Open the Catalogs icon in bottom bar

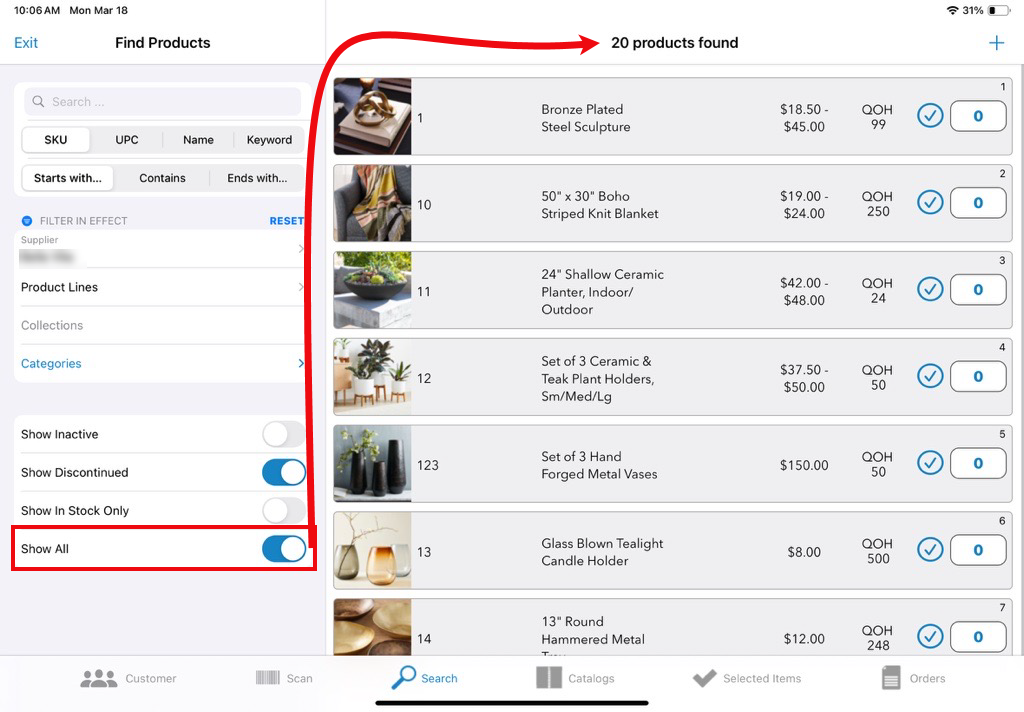[x=549, y=678]
